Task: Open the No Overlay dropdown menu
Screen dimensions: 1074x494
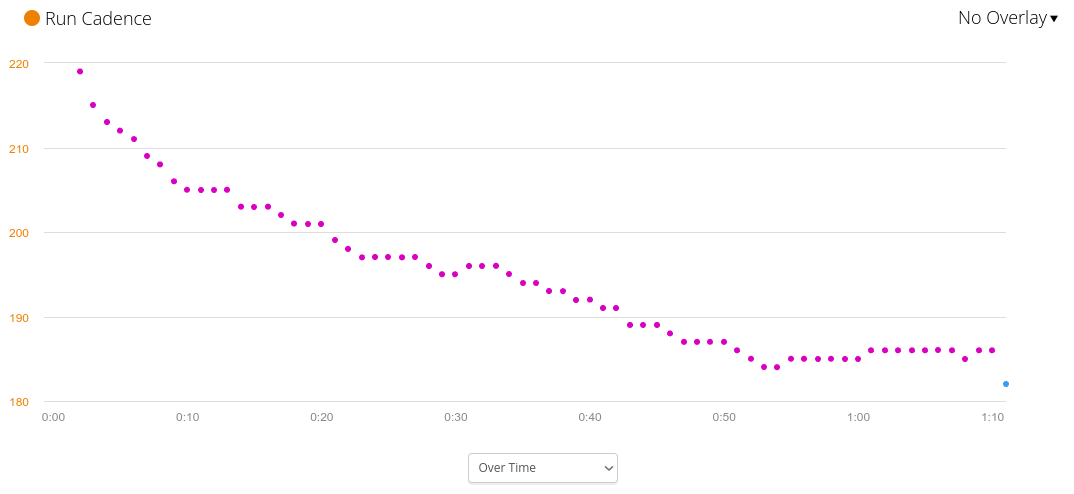Action: (1007, 18)
